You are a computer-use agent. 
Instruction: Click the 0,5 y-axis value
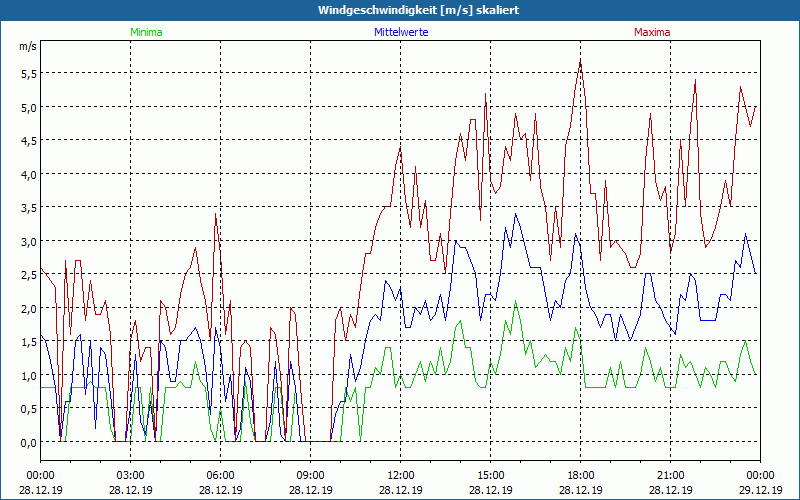pos(29,409)
